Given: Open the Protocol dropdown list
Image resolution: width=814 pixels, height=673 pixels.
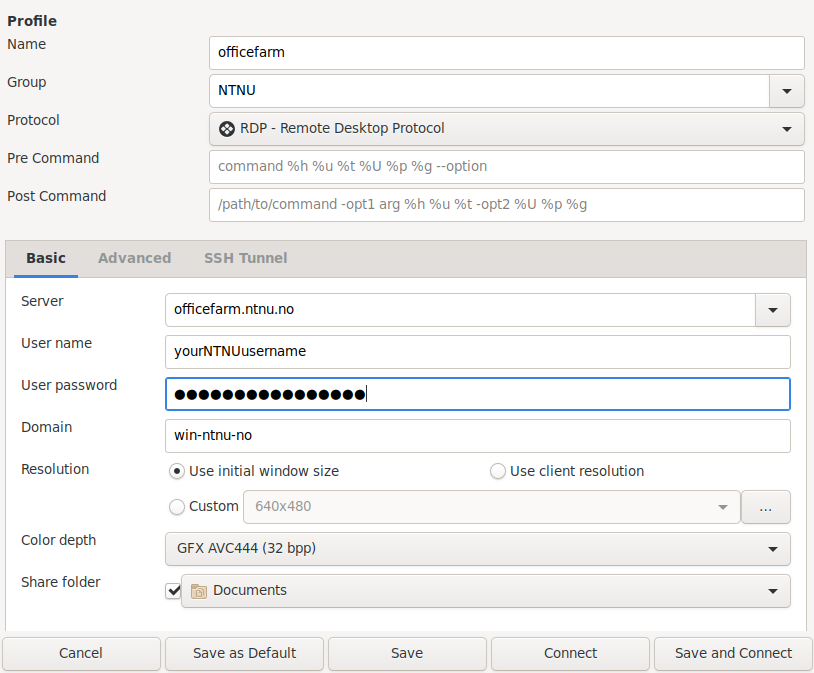Looking at the screenshot, I should [x=507, y=129].
